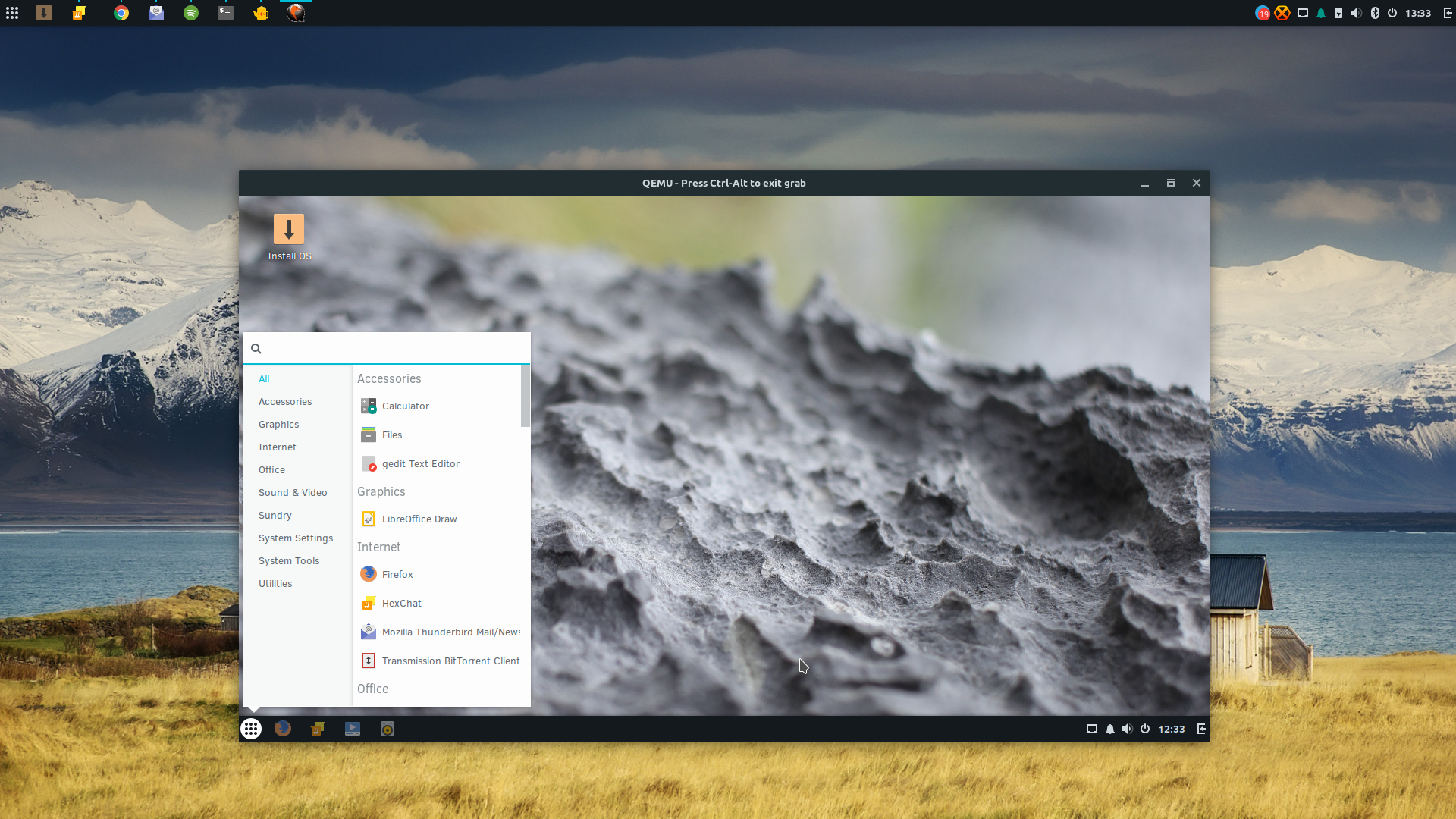Viewport: 1456px width, 819px height.
Task: Open Spotify from the host top panel
Action: [x=191, y=13]
